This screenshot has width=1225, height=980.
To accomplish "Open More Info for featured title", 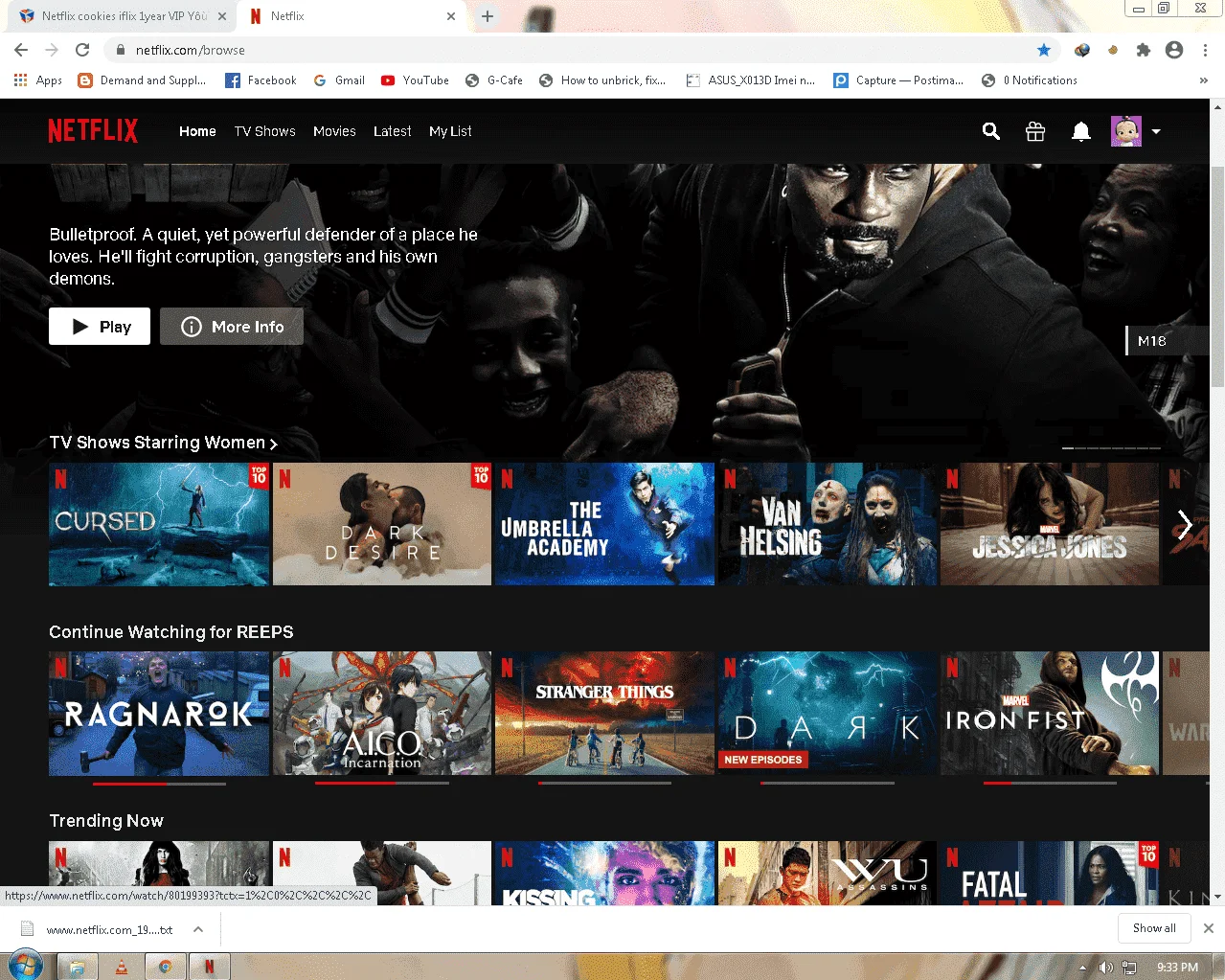I will (232, 327).
